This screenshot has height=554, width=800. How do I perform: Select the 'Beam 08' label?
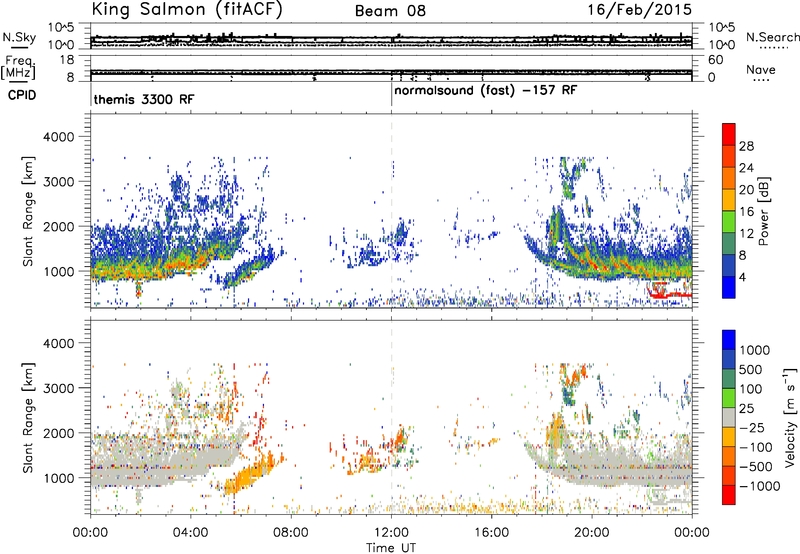390,11
